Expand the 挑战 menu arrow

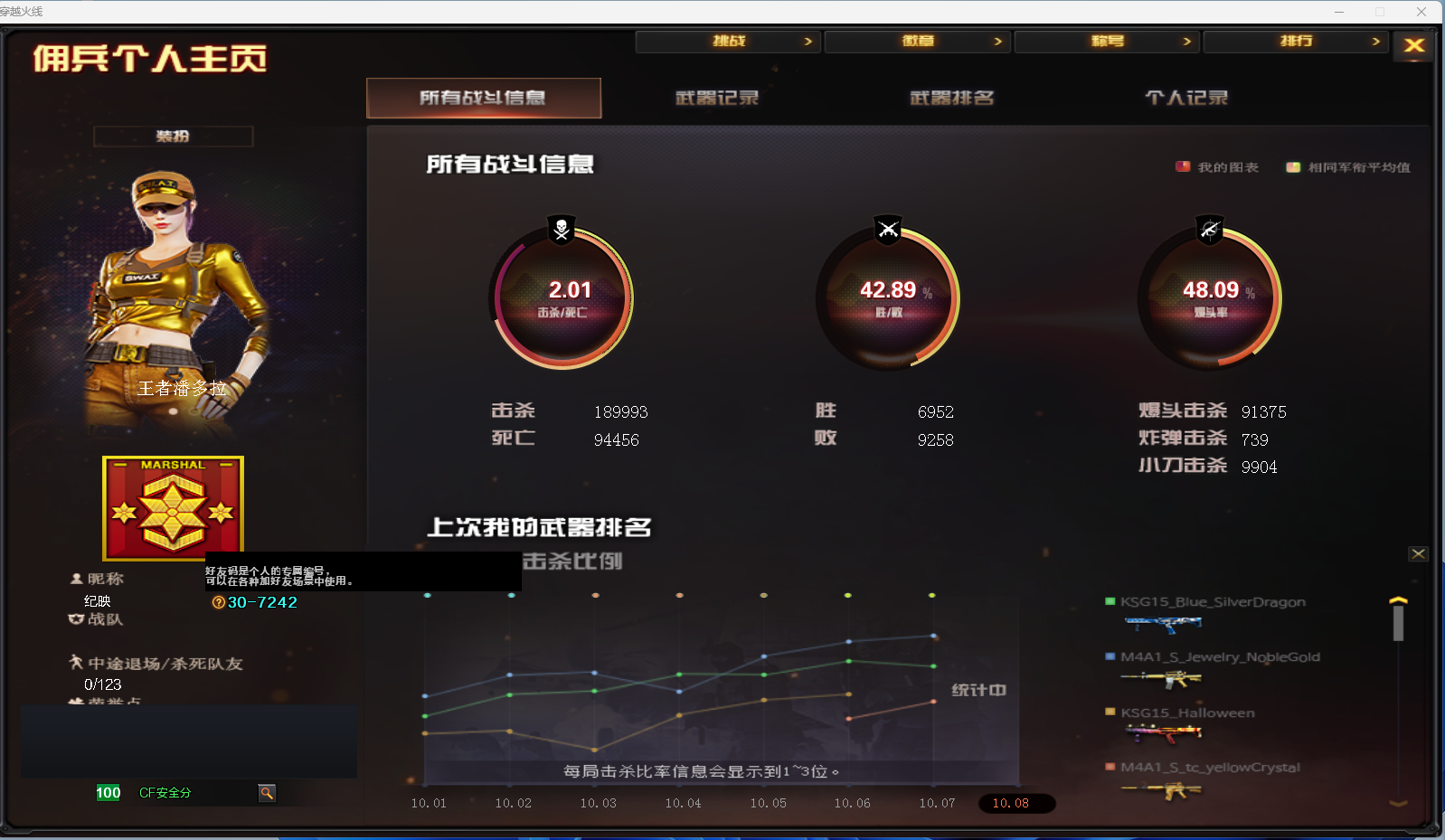tap(807, 42)
